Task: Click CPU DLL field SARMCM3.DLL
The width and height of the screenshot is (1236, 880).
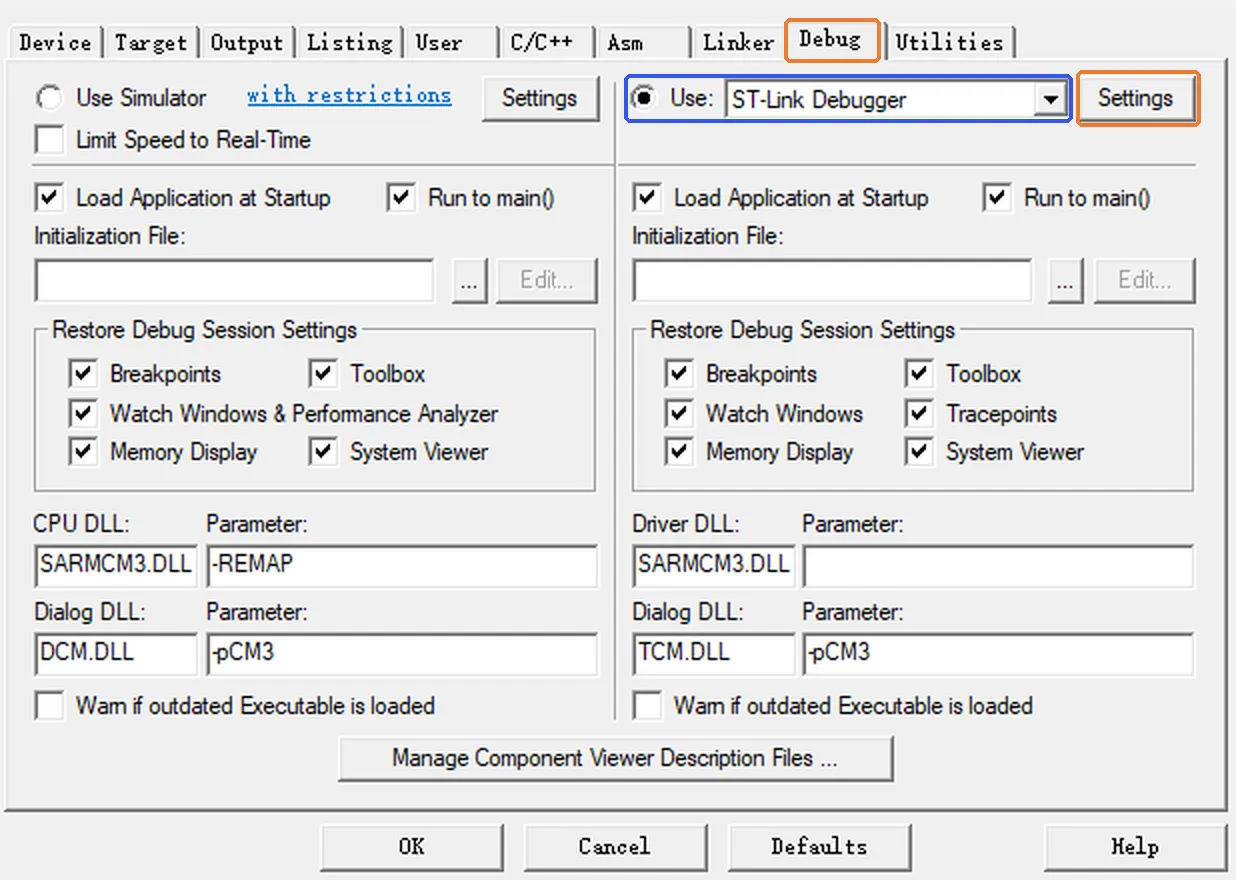Action: [116, 565]
